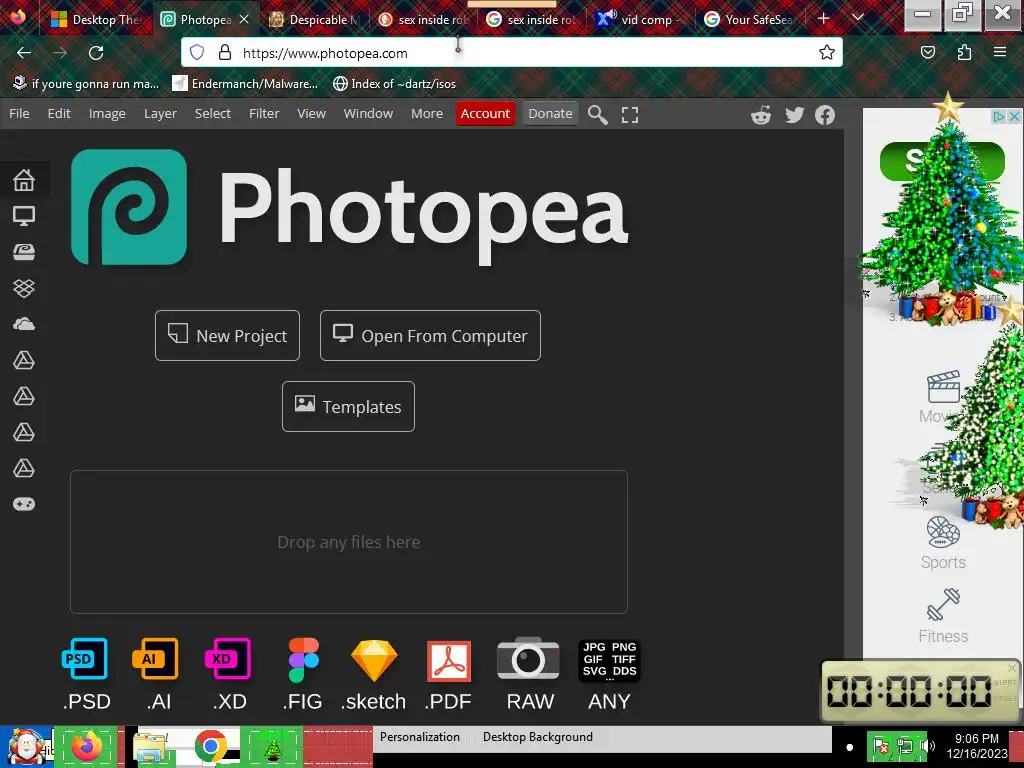Image resolution: width=1024 pixels, height=768 pixels.
Task: Open the View menu
Action: pyautogui.click(x=312, y=114)
